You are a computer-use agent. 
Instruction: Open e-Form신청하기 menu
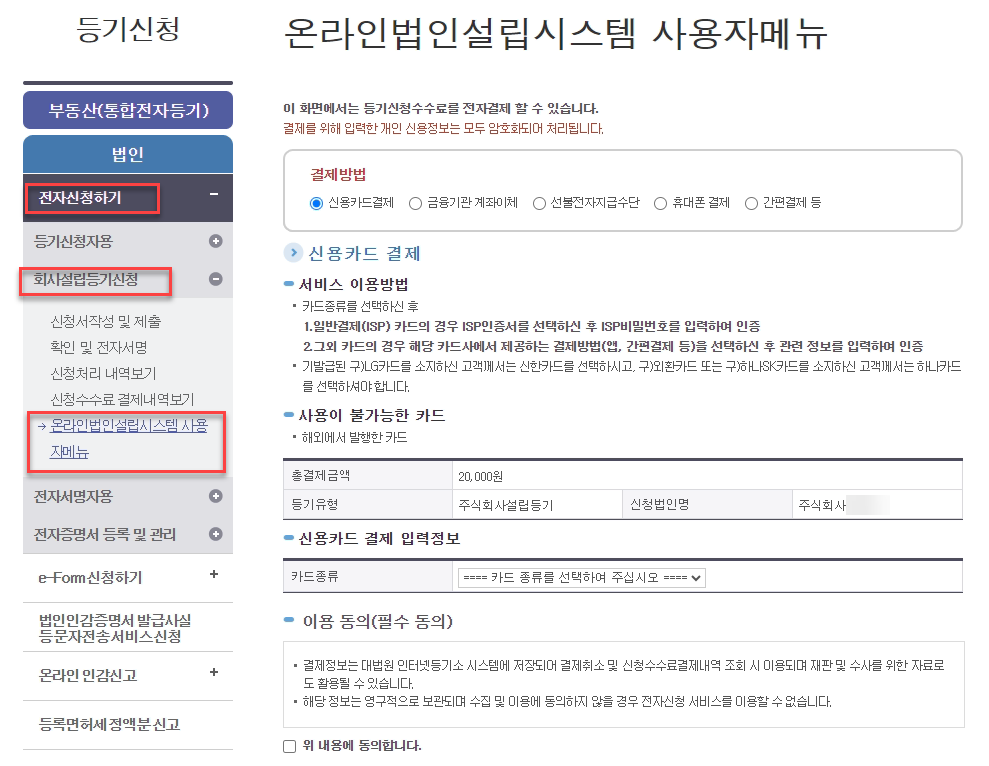pos(90,577)
